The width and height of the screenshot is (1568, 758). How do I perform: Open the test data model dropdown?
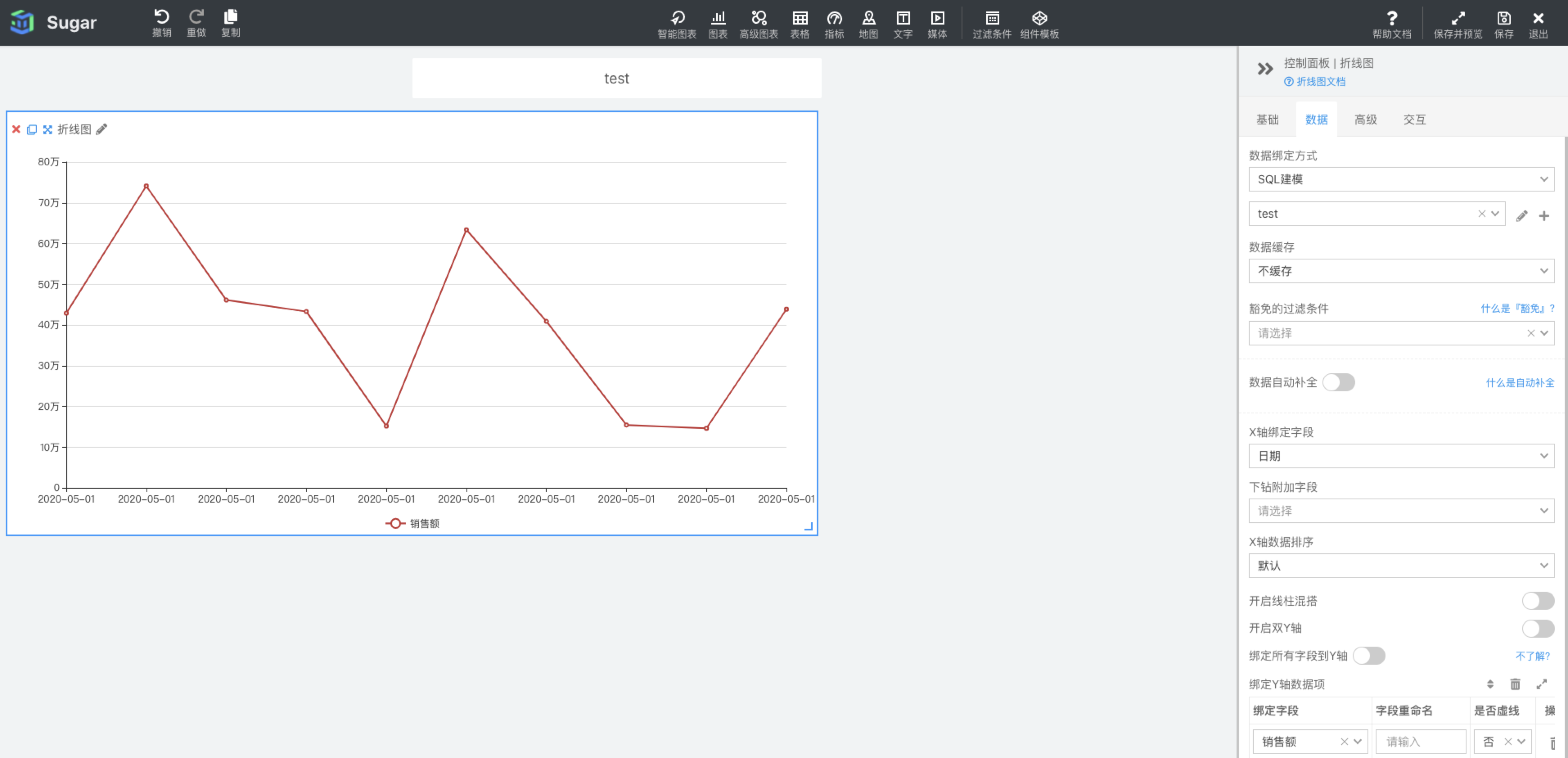pyautogui.click(x=1377, y=214)
